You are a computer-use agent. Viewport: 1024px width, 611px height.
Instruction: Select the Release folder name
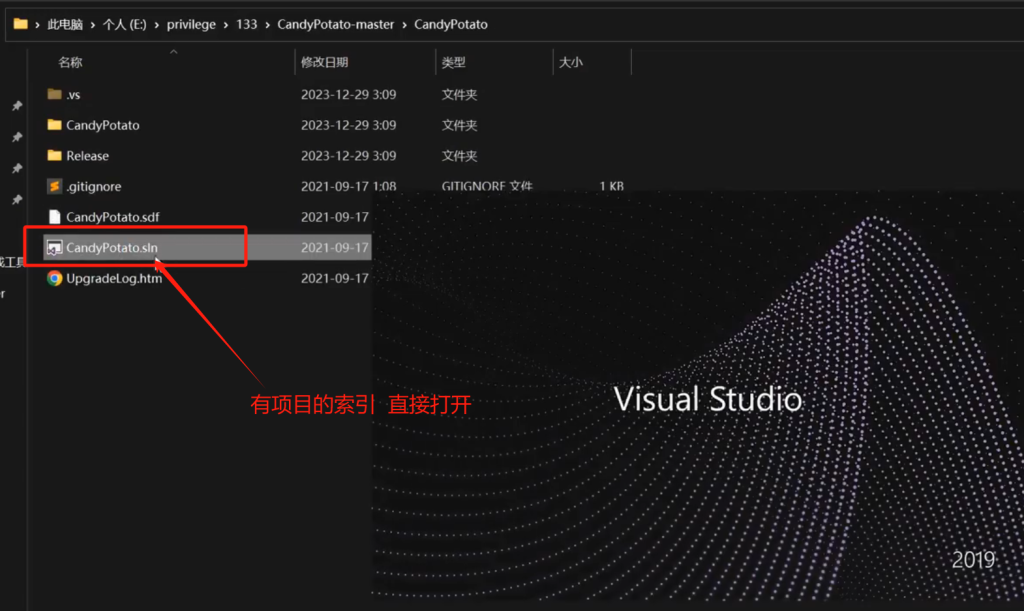(x=88, y=156)
